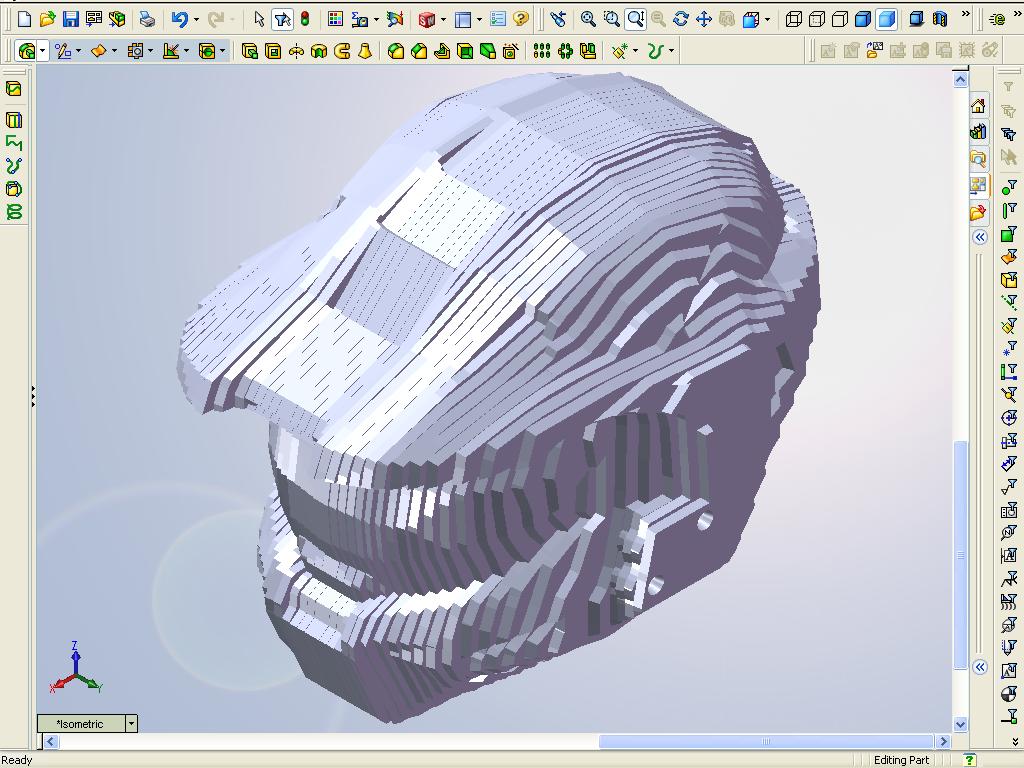Open the File Explorer tab
Screen dimensions: 1024x768
tap(978, 159)
